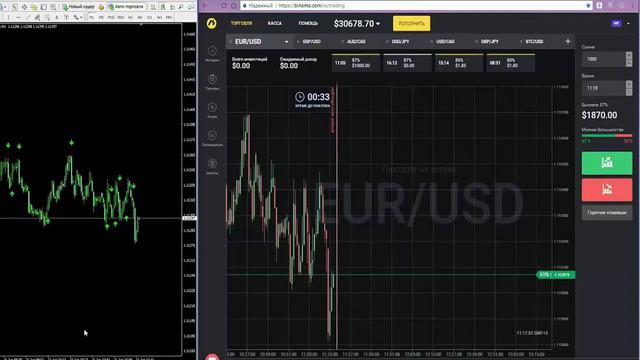
Task: Select the D1 timeframe in MetaTrader
Action: [149, 17]
